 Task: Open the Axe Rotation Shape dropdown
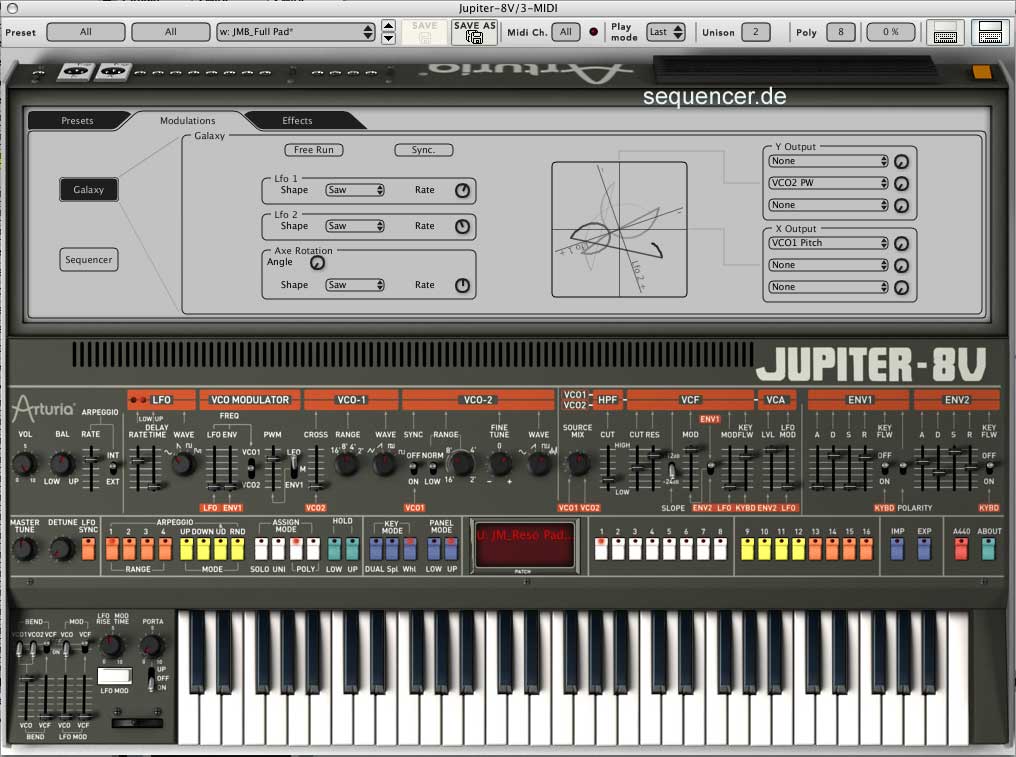[x=355, y=285]
